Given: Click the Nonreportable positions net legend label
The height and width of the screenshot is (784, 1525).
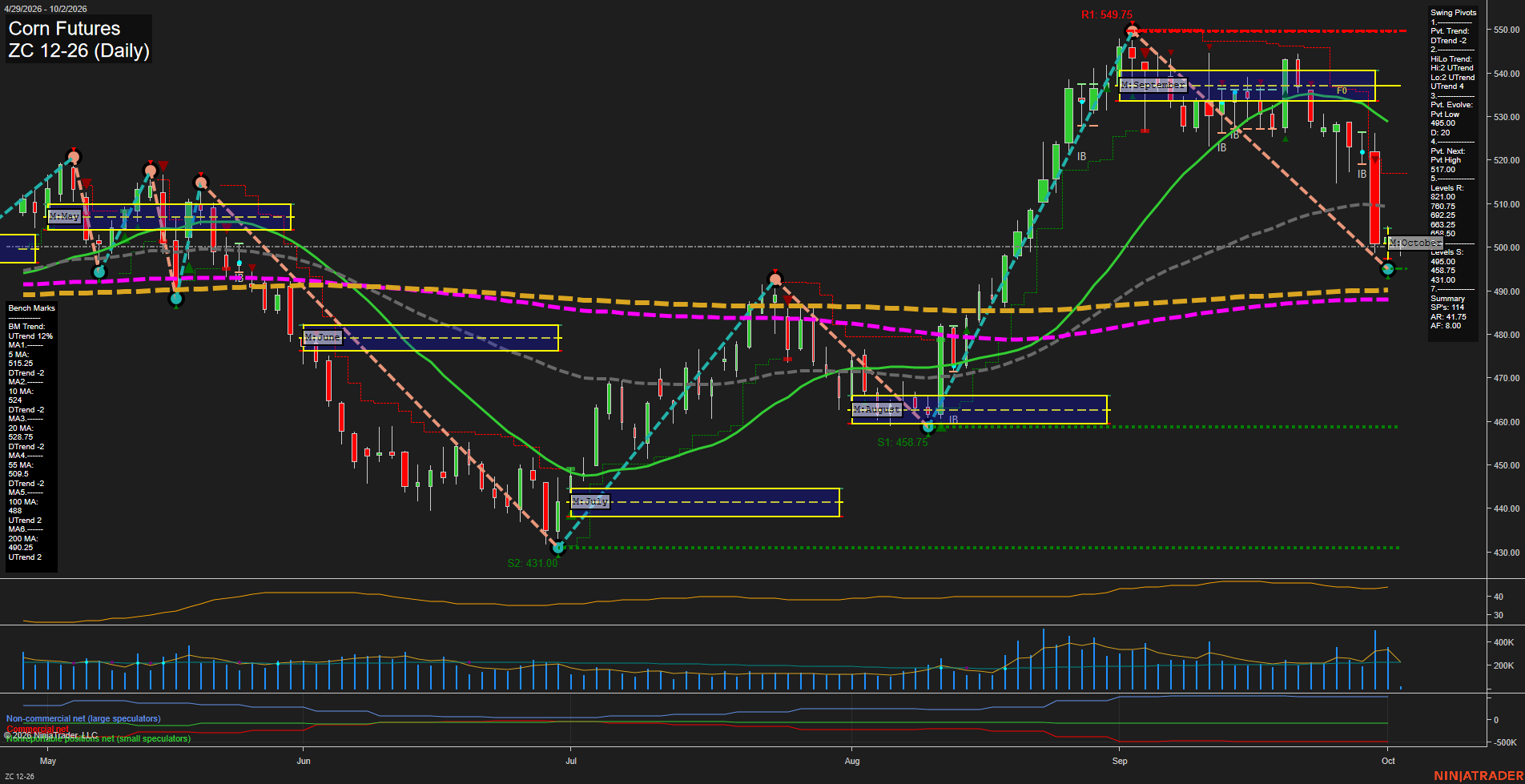Looking at the screenshot, I should (x=99, y=738).
